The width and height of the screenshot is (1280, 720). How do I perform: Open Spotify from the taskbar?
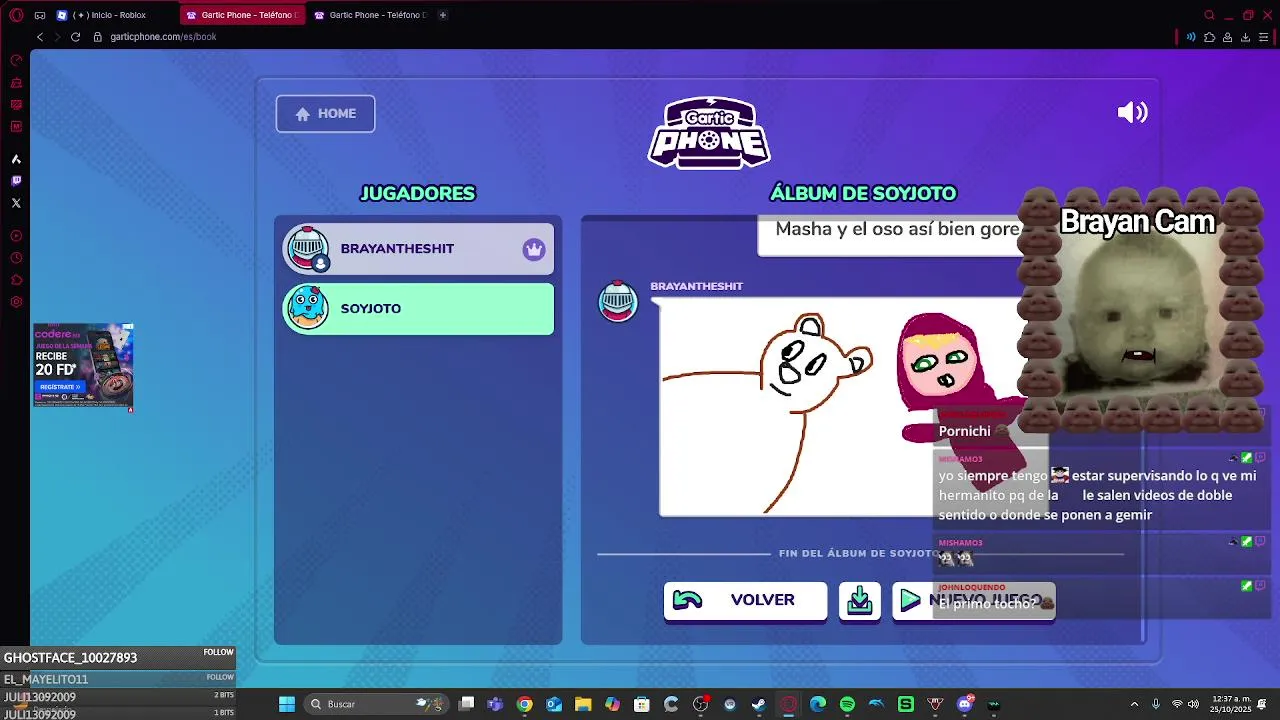click(847, 704)
